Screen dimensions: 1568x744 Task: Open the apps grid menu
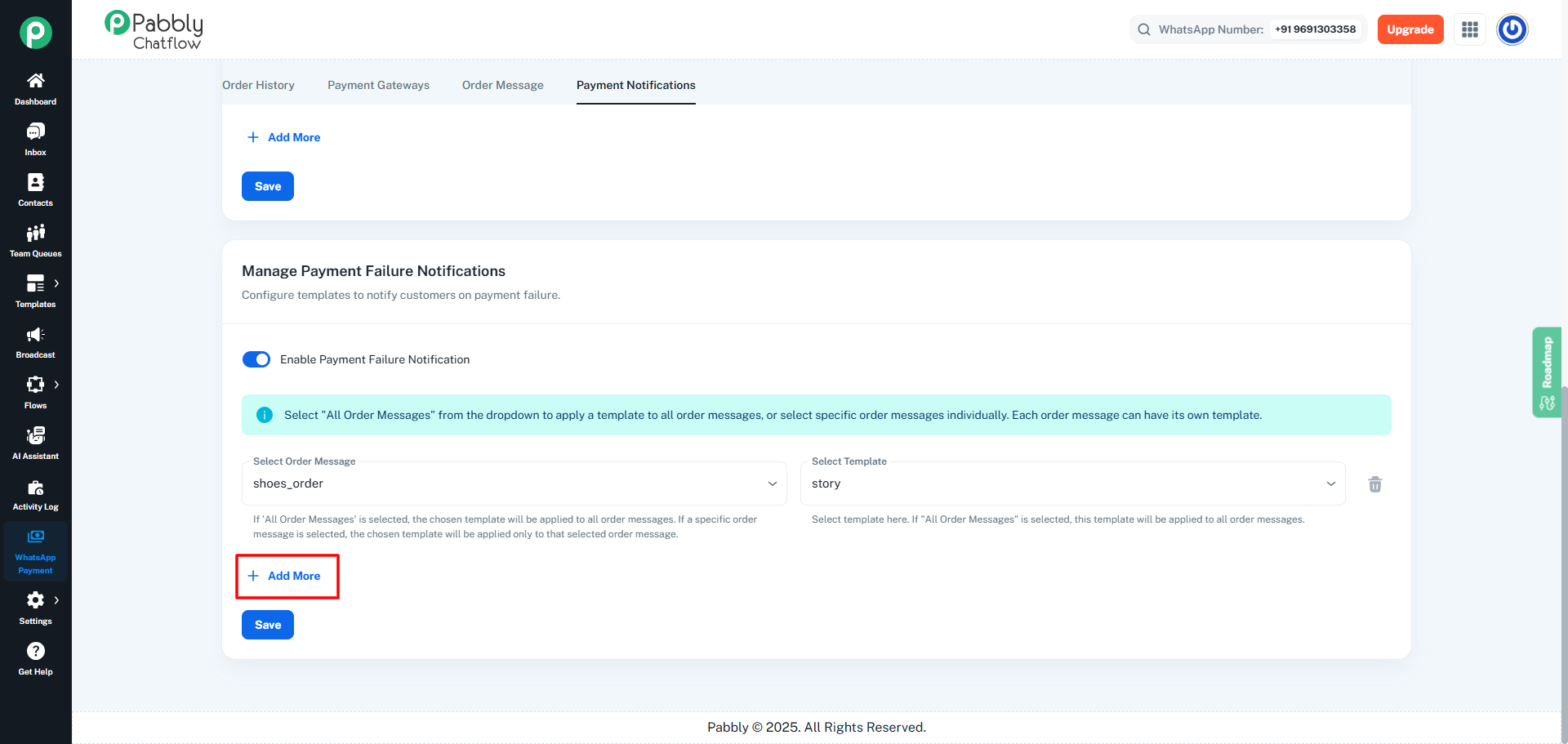tap(1470, 29)
